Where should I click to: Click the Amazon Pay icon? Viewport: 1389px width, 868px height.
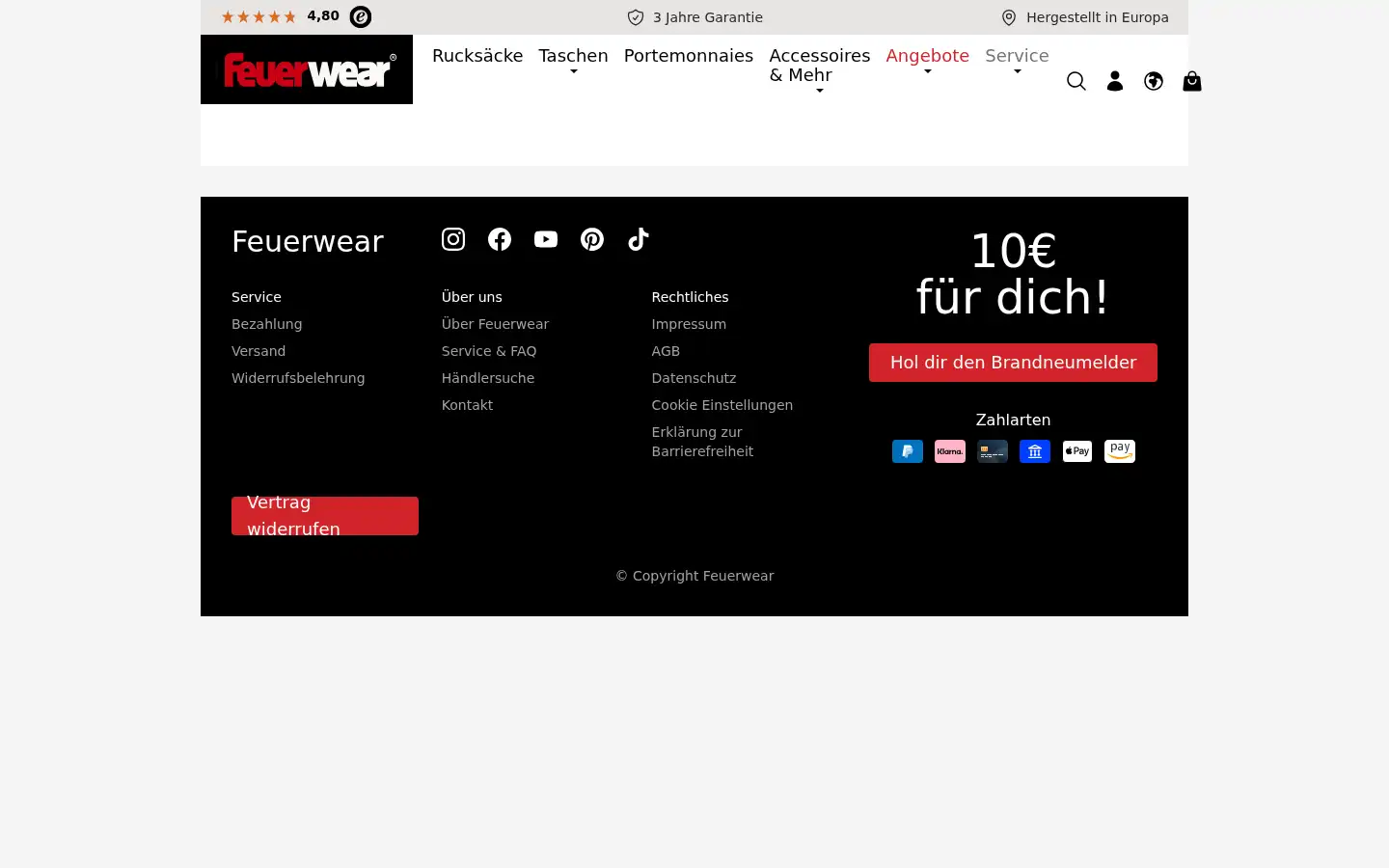click(1120, 451)
